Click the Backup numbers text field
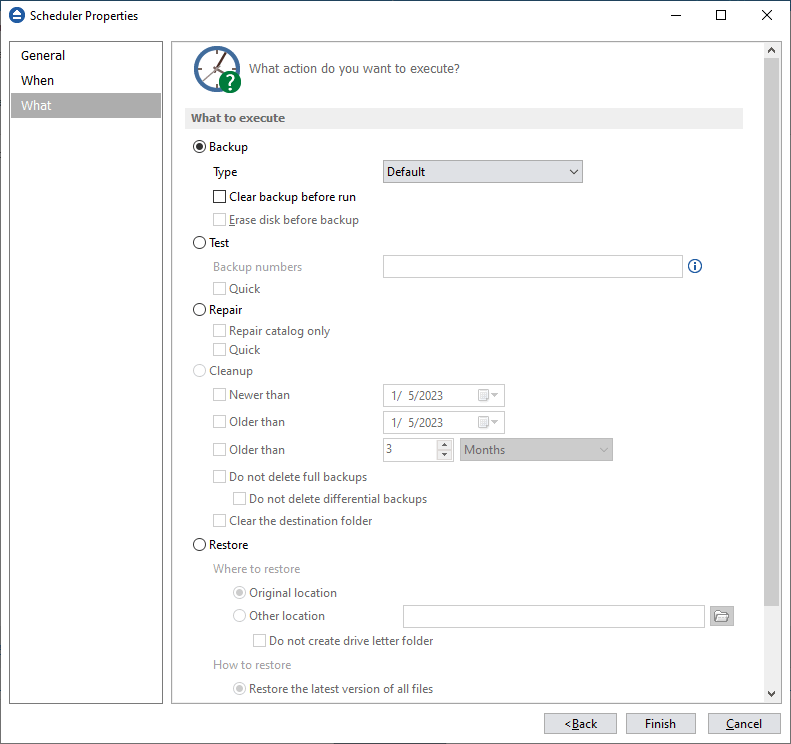Screen dimensions: 791x744 (532, 266)
